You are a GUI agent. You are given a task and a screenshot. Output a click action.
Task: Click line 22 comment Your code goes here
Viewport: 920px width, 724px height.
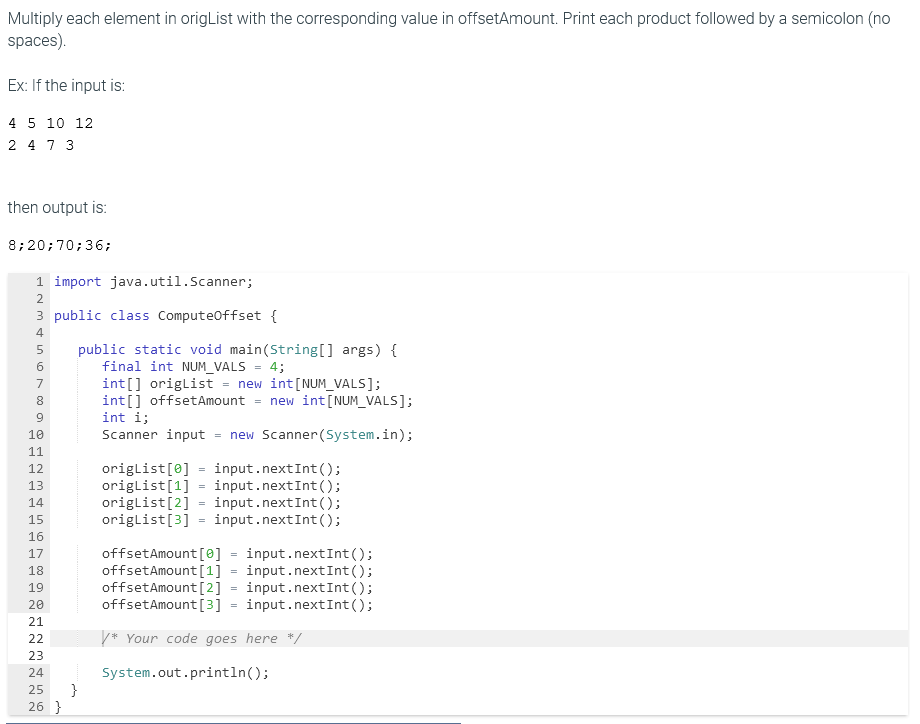200,638
